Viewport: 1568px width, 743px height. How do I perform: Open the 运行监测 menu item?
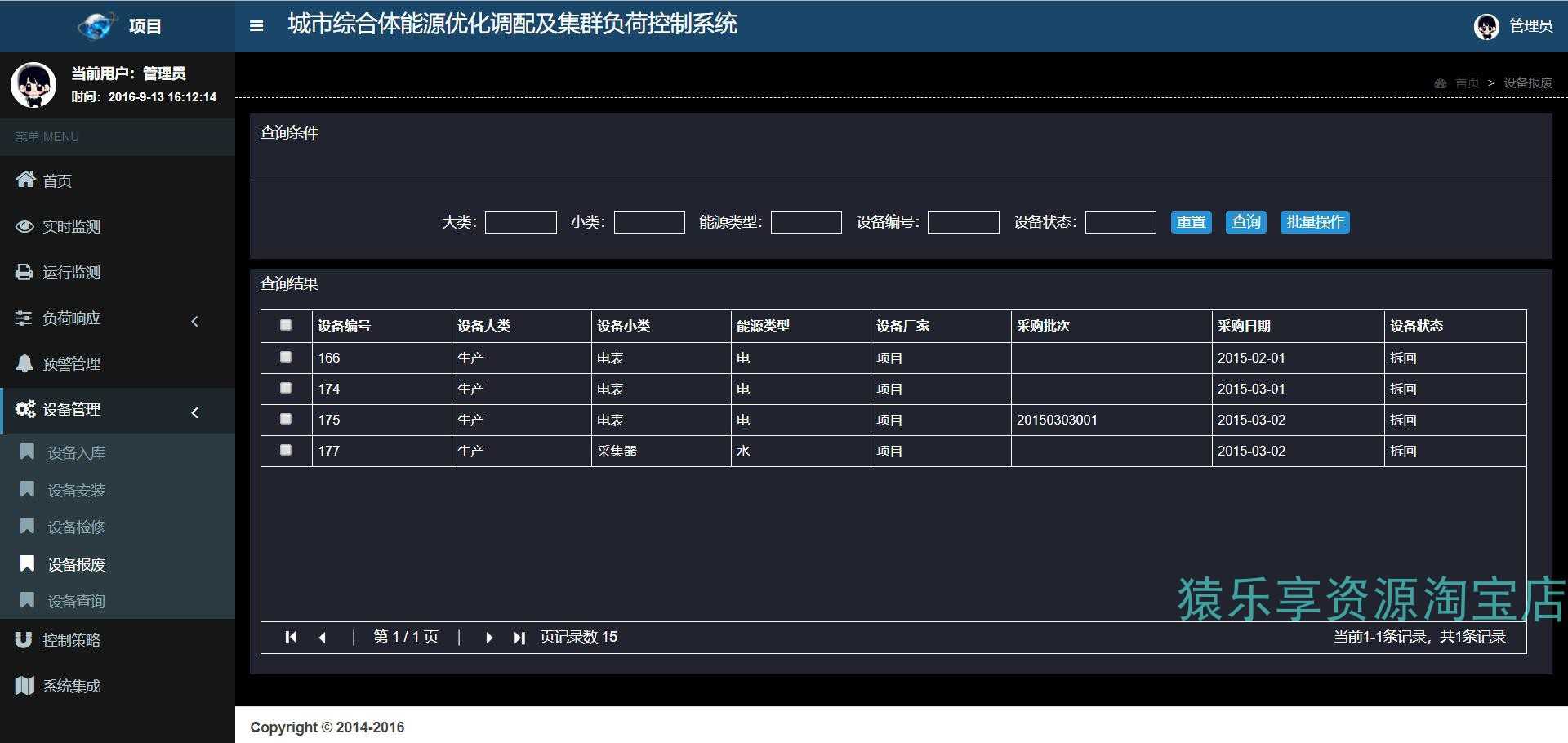pyautogui.click(x=118, y=272)
